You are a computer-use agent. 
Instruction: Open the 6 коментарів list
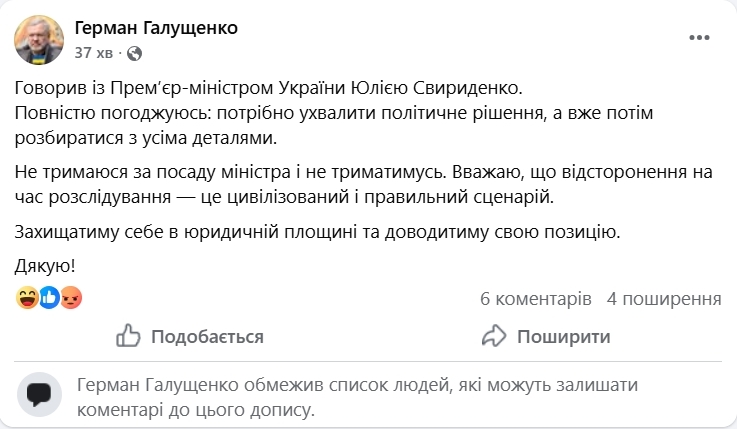point(536,298)
